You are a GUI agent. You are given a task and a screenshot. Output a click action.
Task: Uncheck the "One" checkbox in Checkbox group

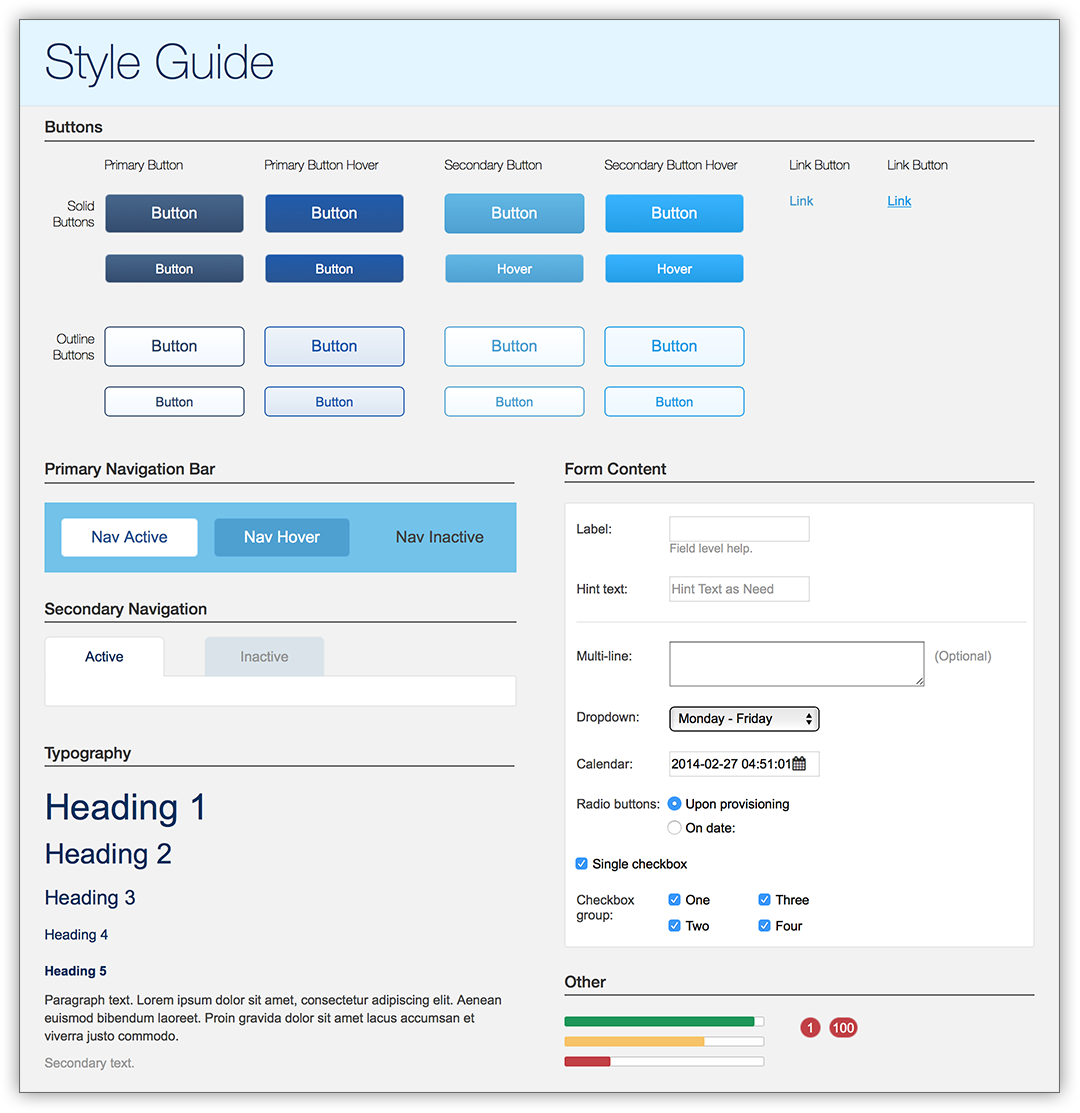pyautogui.click(x=674, y=899)
